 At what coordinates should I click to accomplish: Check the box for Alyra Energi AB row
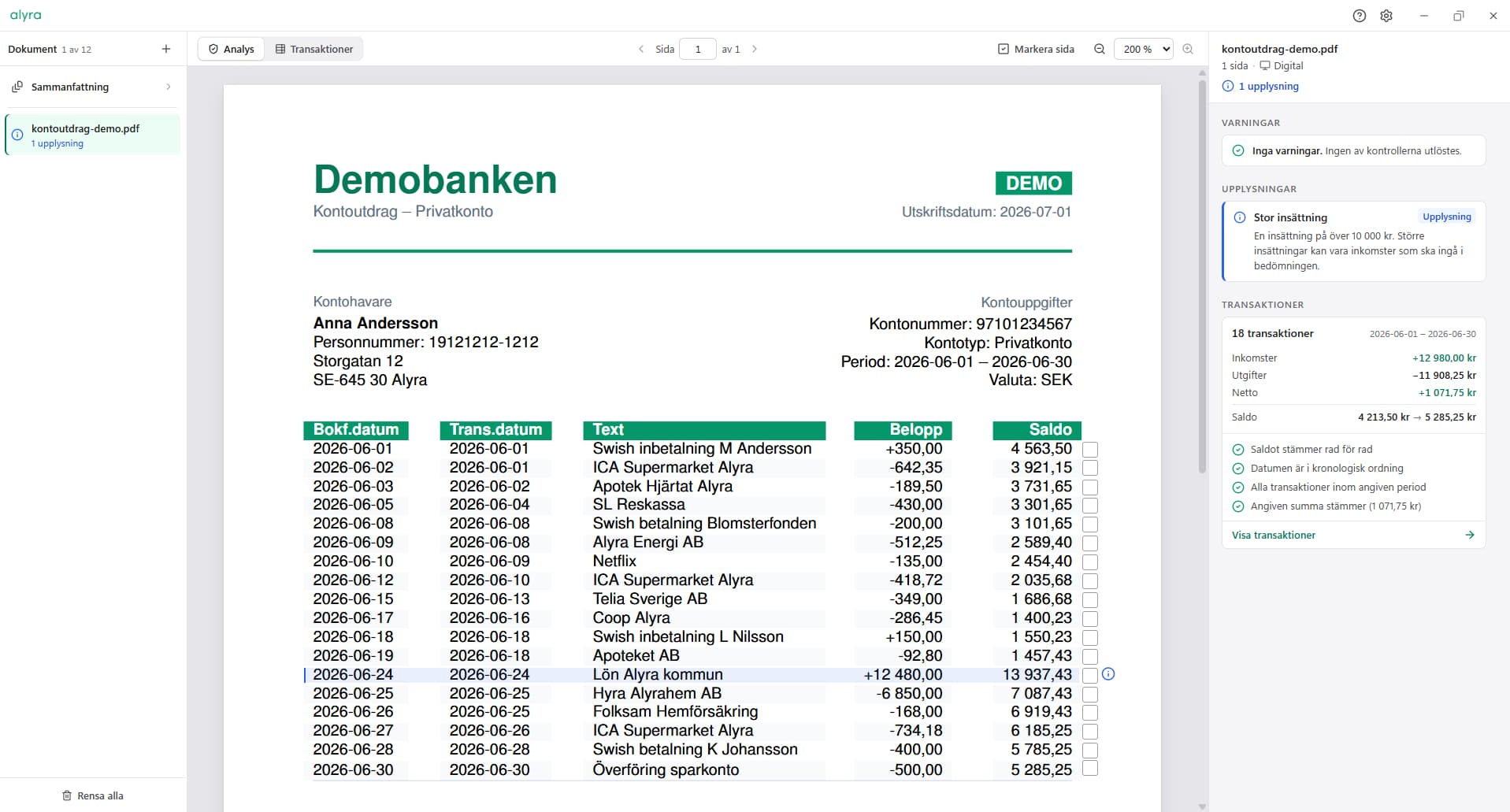point(1090,543)
